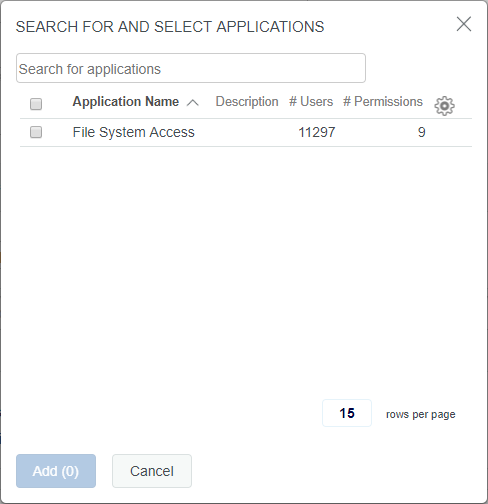Sort by the Application Name column header

tap(126, 102)
